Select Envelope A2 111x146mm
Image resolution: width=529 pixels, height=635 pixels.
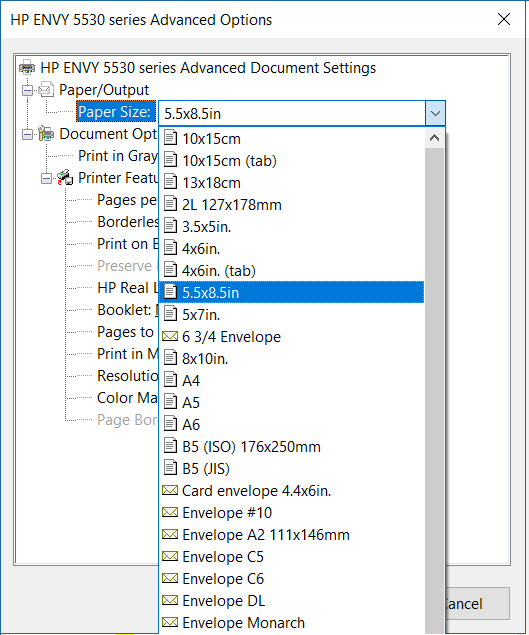[x=292, y=535]
